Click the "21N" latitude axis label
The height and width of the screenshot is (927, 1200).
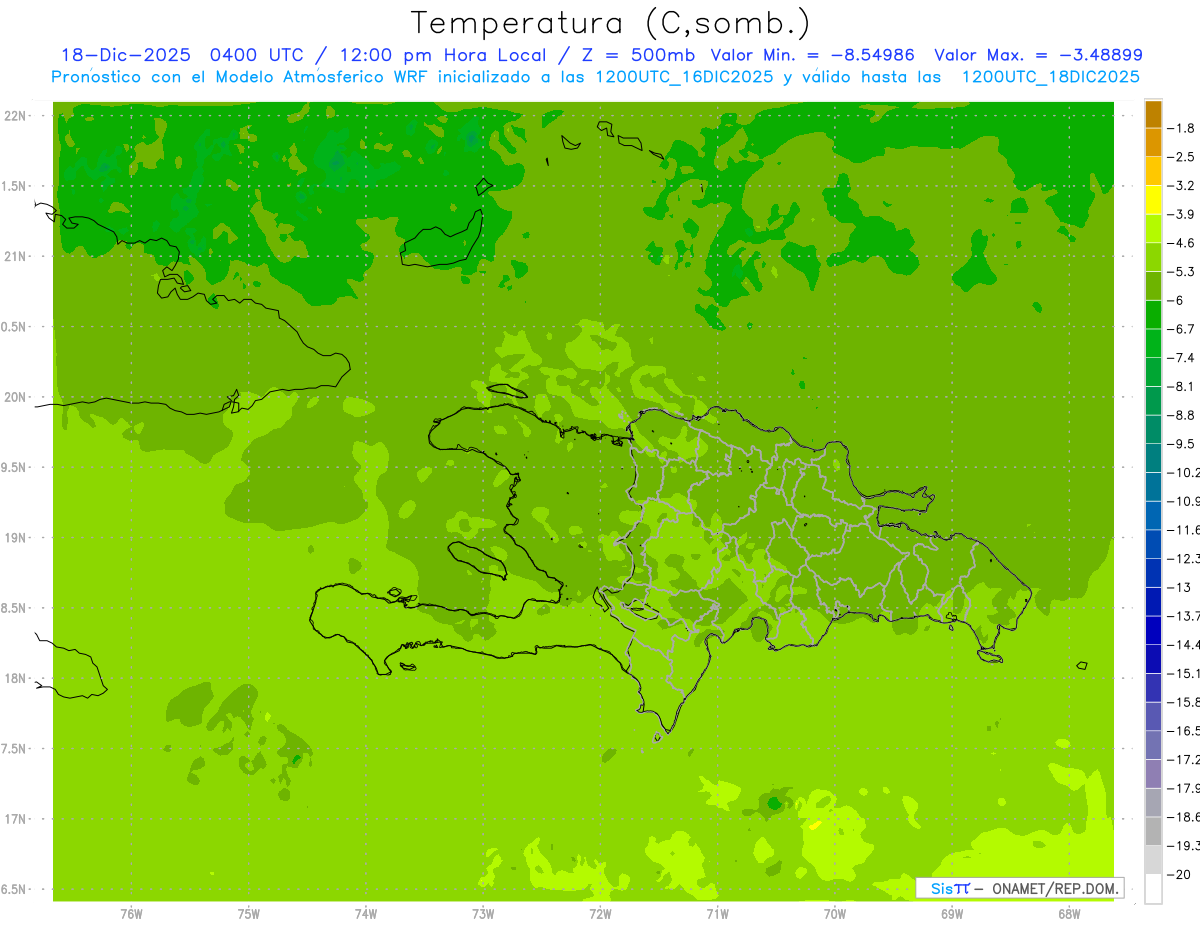(15, 257)
